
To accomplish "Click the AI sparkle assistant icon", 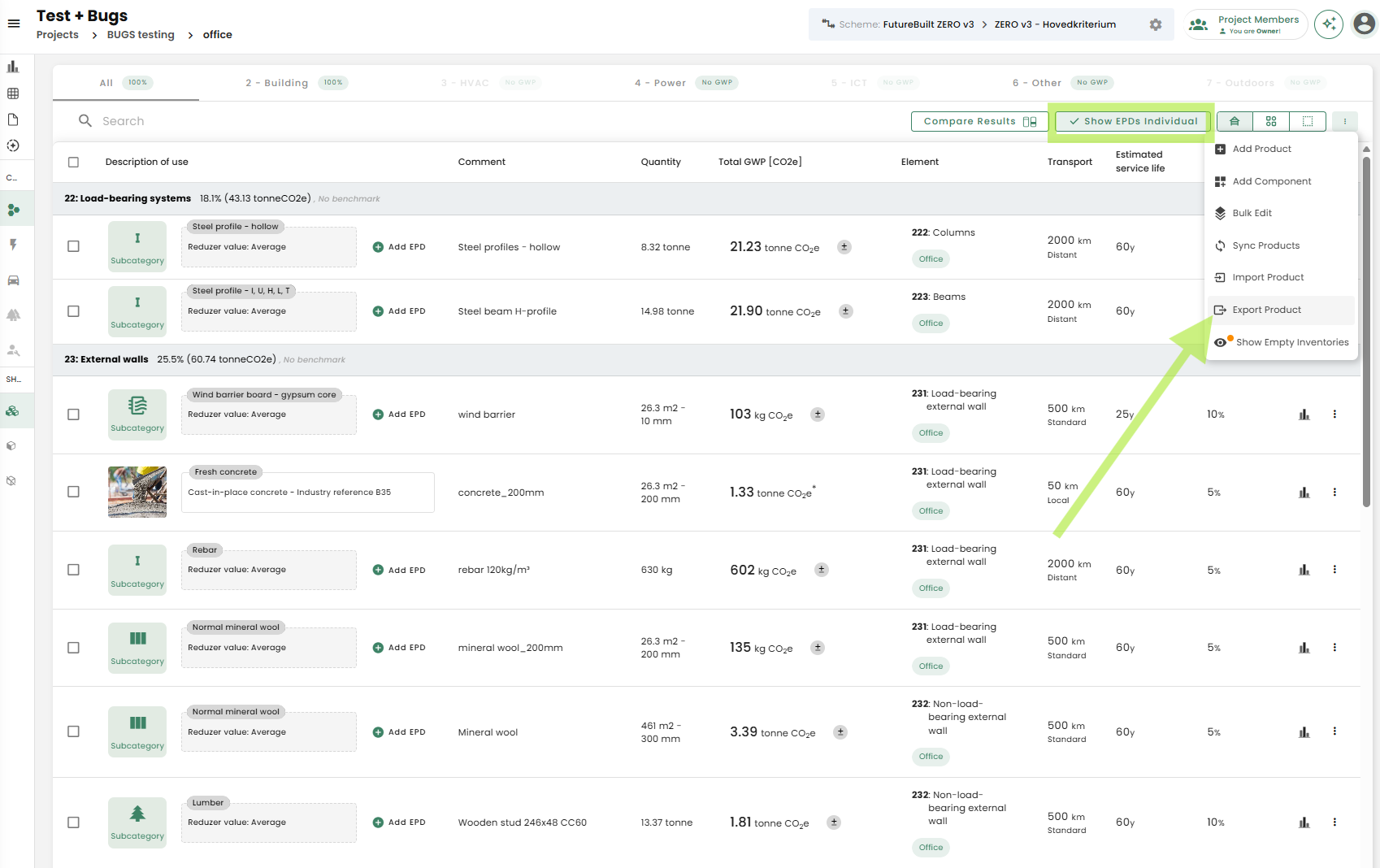I will click(x=1329, y=24).
